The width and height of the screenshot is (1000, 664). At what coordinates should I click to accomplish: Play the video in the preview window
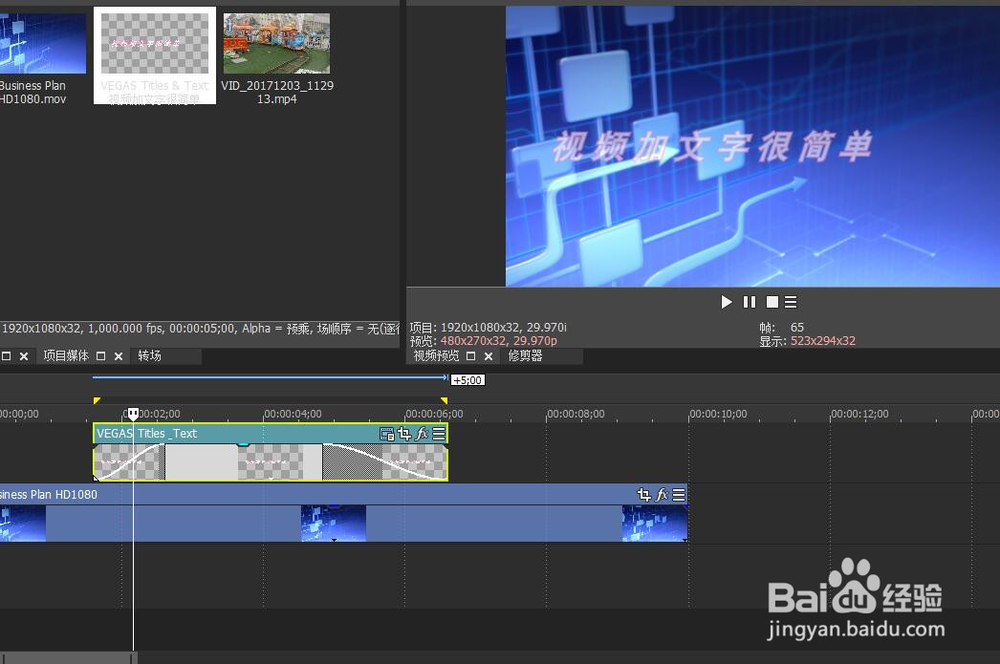point(726,301)
